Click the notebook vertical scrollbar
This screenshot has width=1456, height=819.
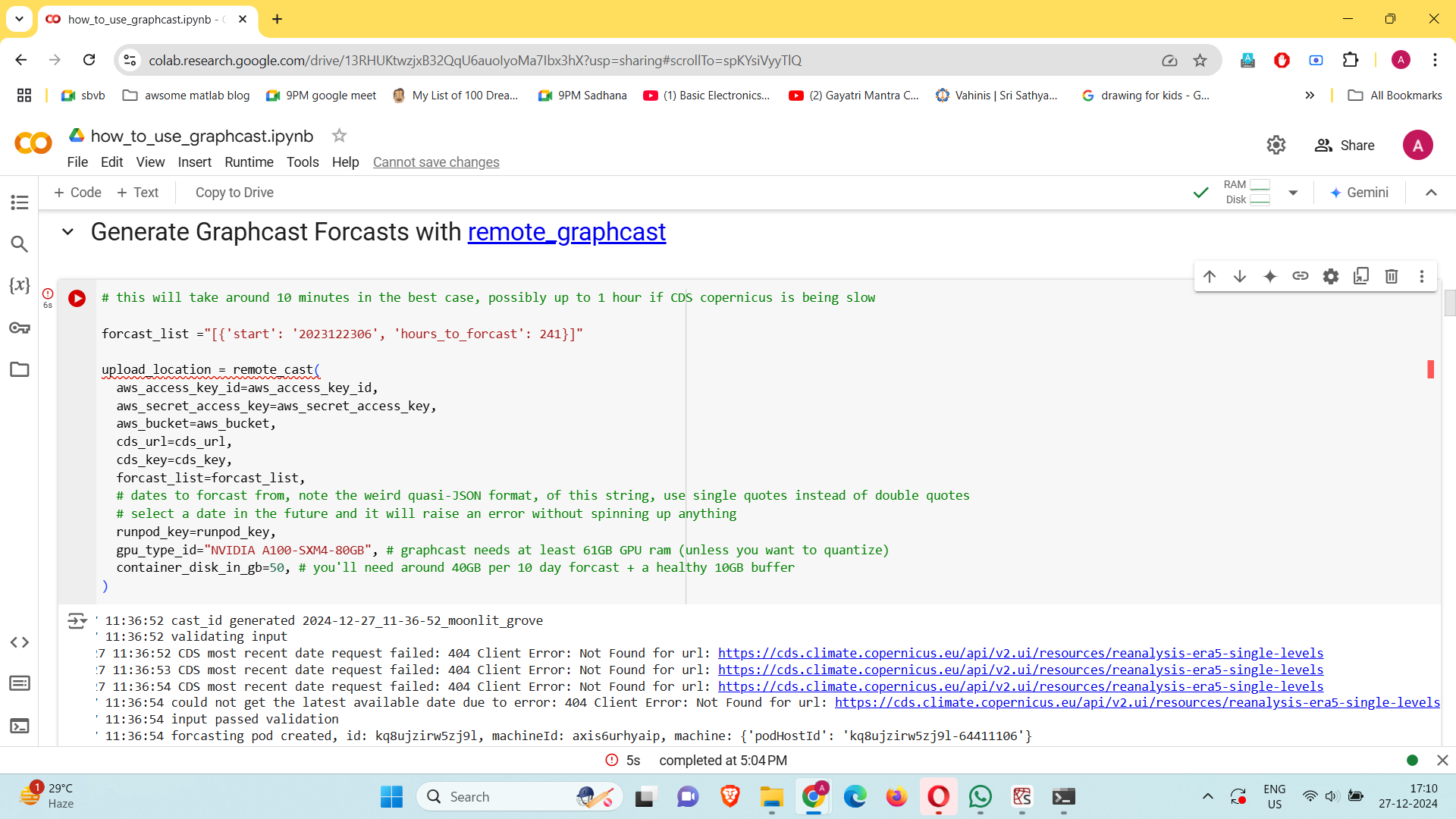click(x=1450, y=303)
